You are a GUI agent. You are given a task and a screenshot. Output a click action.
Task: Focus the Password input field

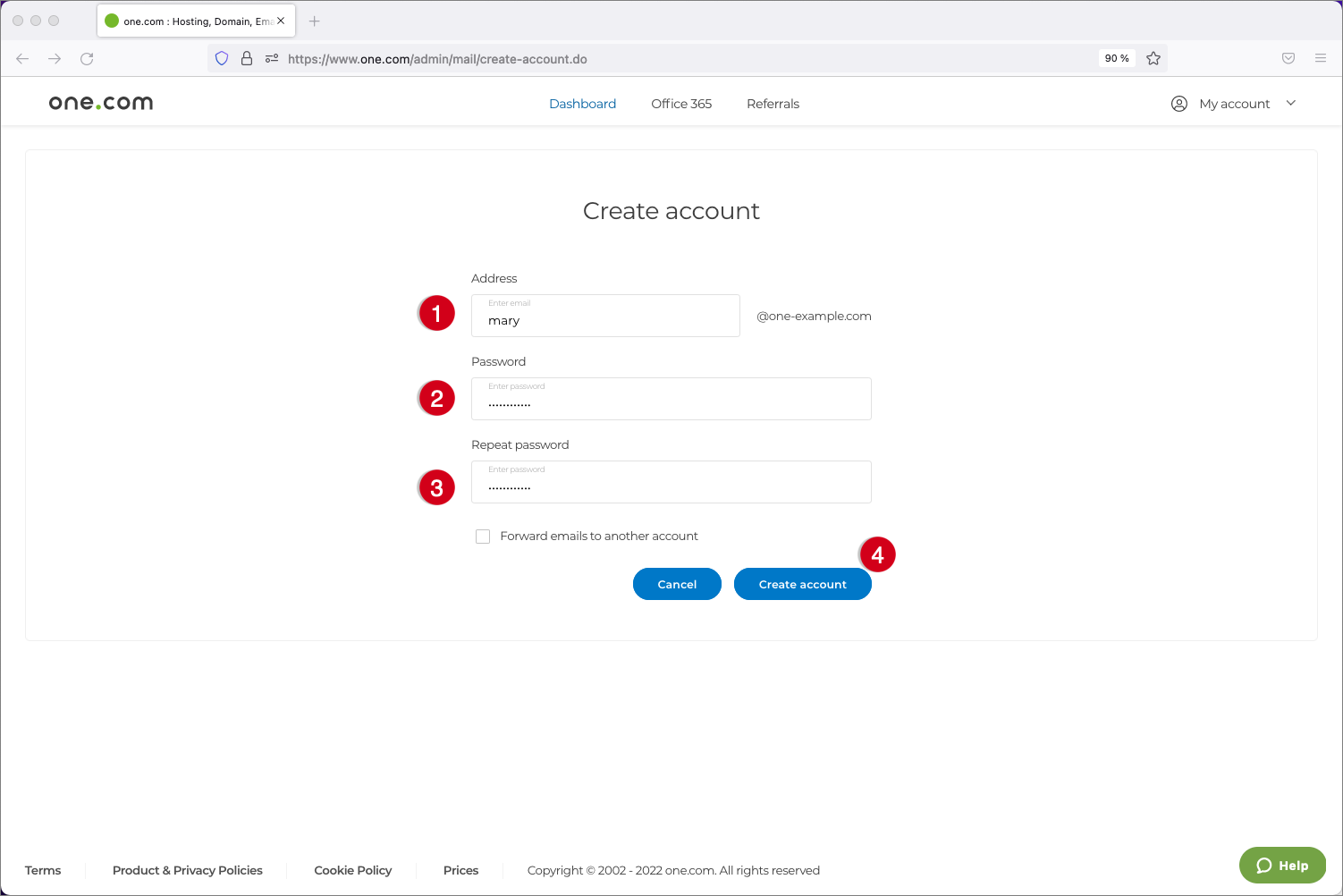(x=671, y=399)
